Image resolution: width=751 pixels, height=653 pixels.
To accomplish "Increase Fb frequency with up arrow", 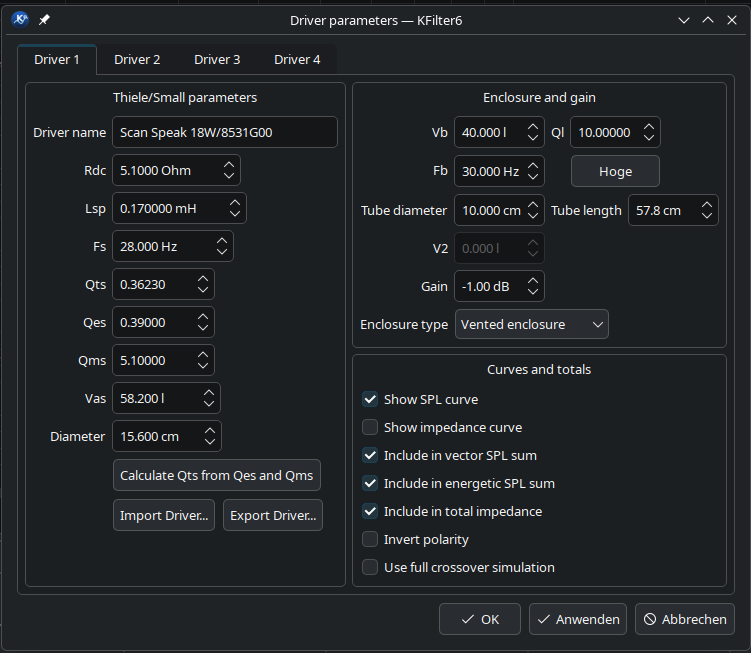I will (533, 166).
